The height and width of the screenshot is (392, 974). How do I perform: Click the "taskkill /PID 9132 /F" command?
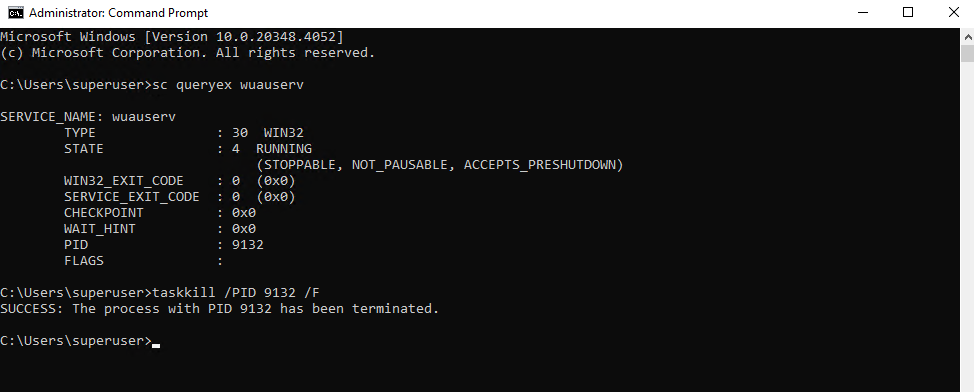coord(236,293)
